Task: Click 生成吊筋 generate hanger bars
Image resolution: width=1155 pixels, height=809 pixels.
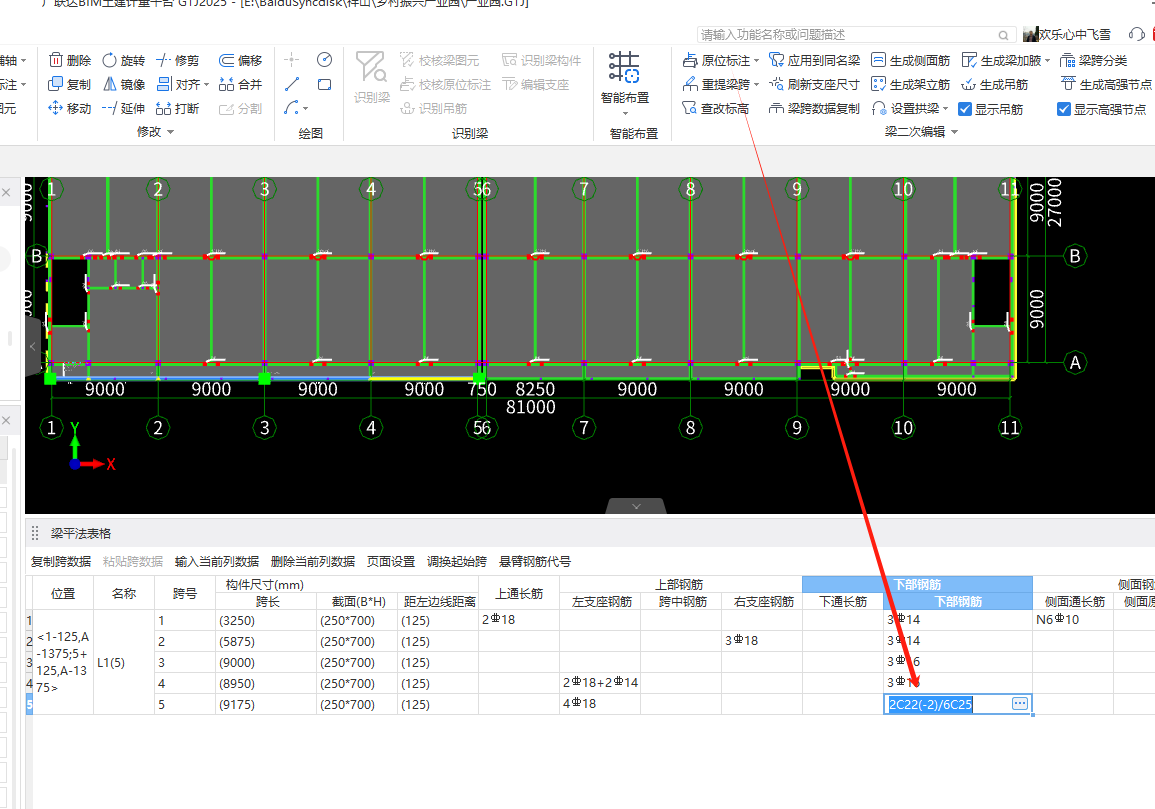Action: click(995, 85)
